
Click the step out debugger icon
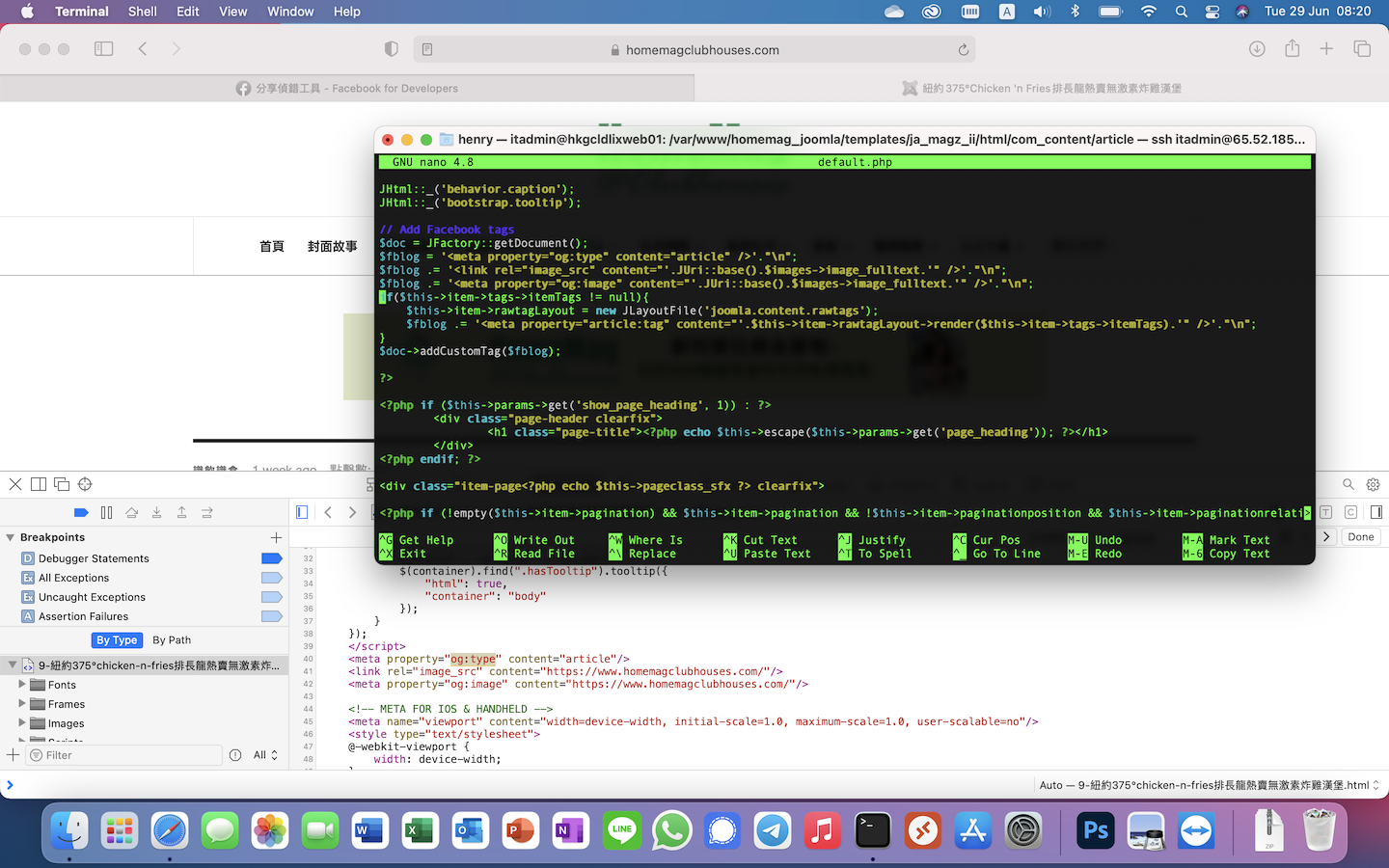pyautogui.click(x=181, y=513)
